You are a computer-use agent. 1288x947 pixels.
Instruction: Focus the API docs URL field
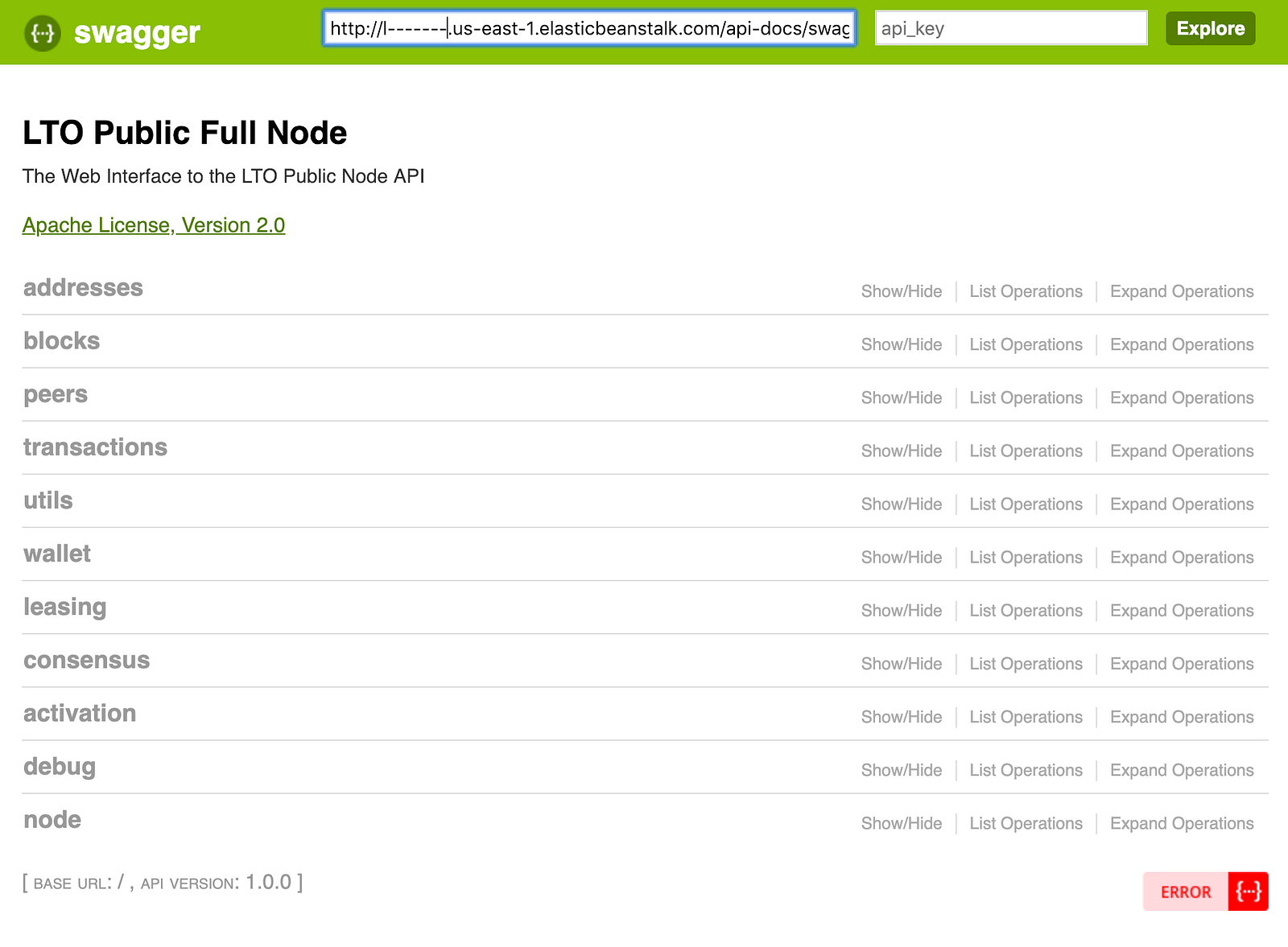coord(588,29)
